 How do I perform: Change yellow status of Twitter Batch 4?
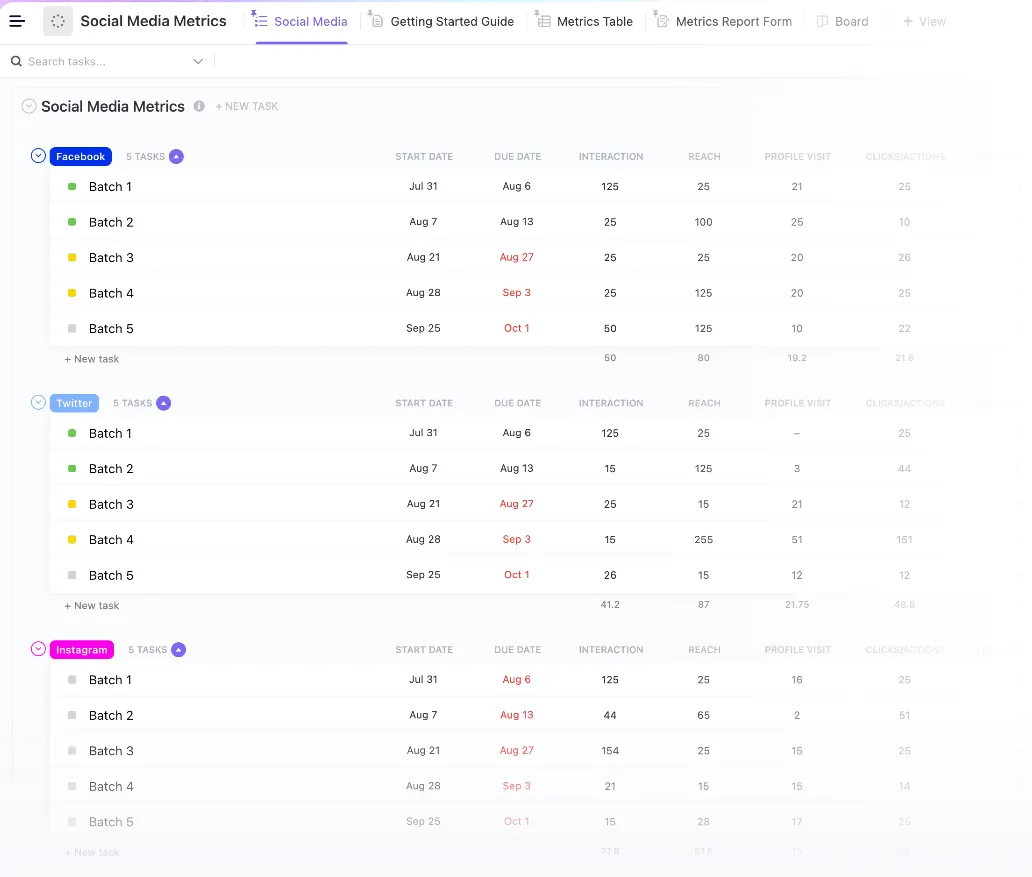pos(72,540)
